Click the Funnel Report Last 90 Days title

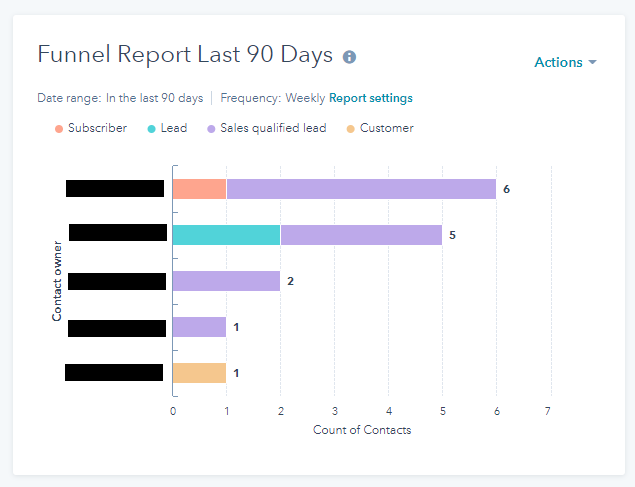[185, 55]
